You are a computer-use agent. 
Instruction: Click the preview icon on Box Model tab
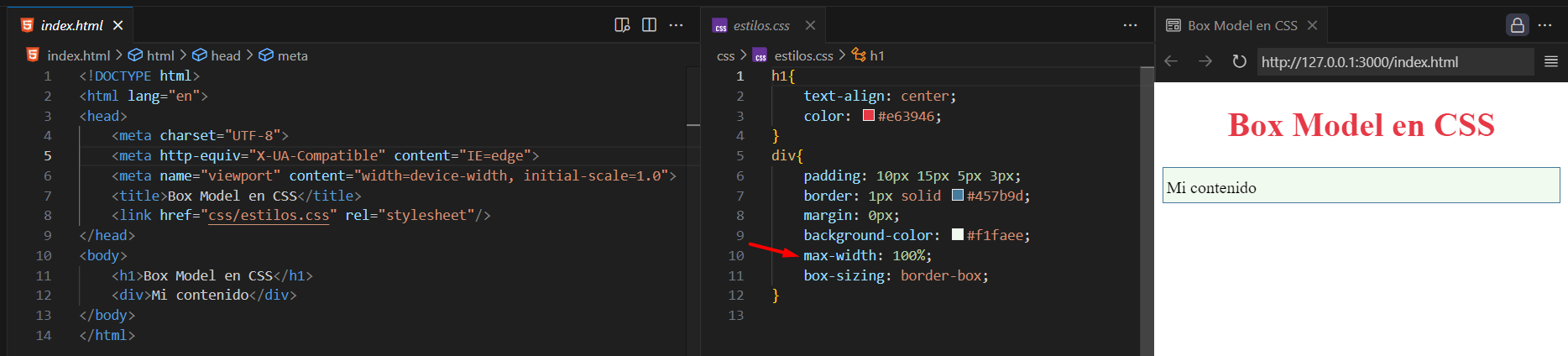pyautogui.click(x=1173, y=25)
